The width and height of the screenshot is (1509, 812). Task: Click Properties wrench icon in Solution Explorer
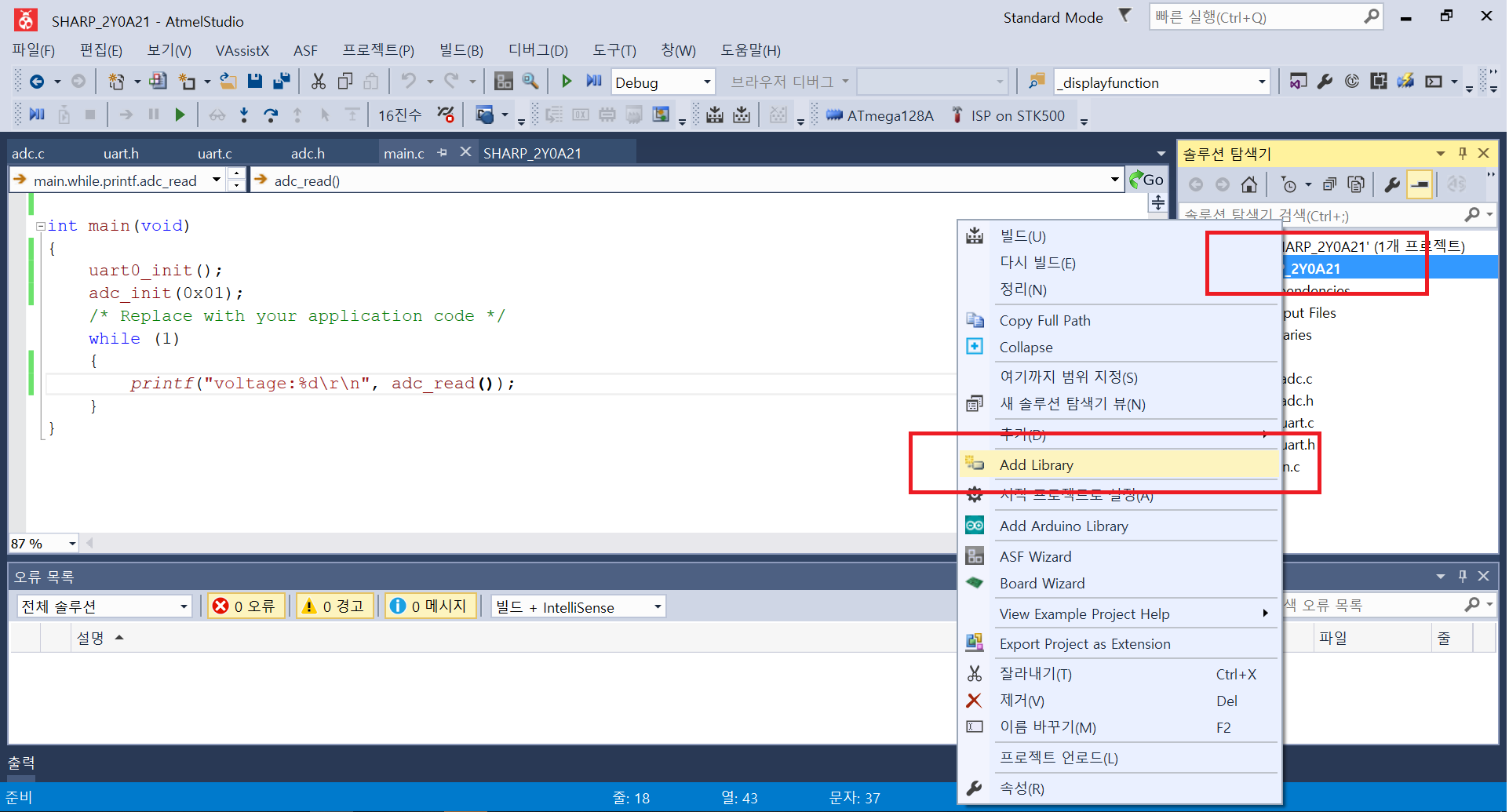(x=1392, y=184)
